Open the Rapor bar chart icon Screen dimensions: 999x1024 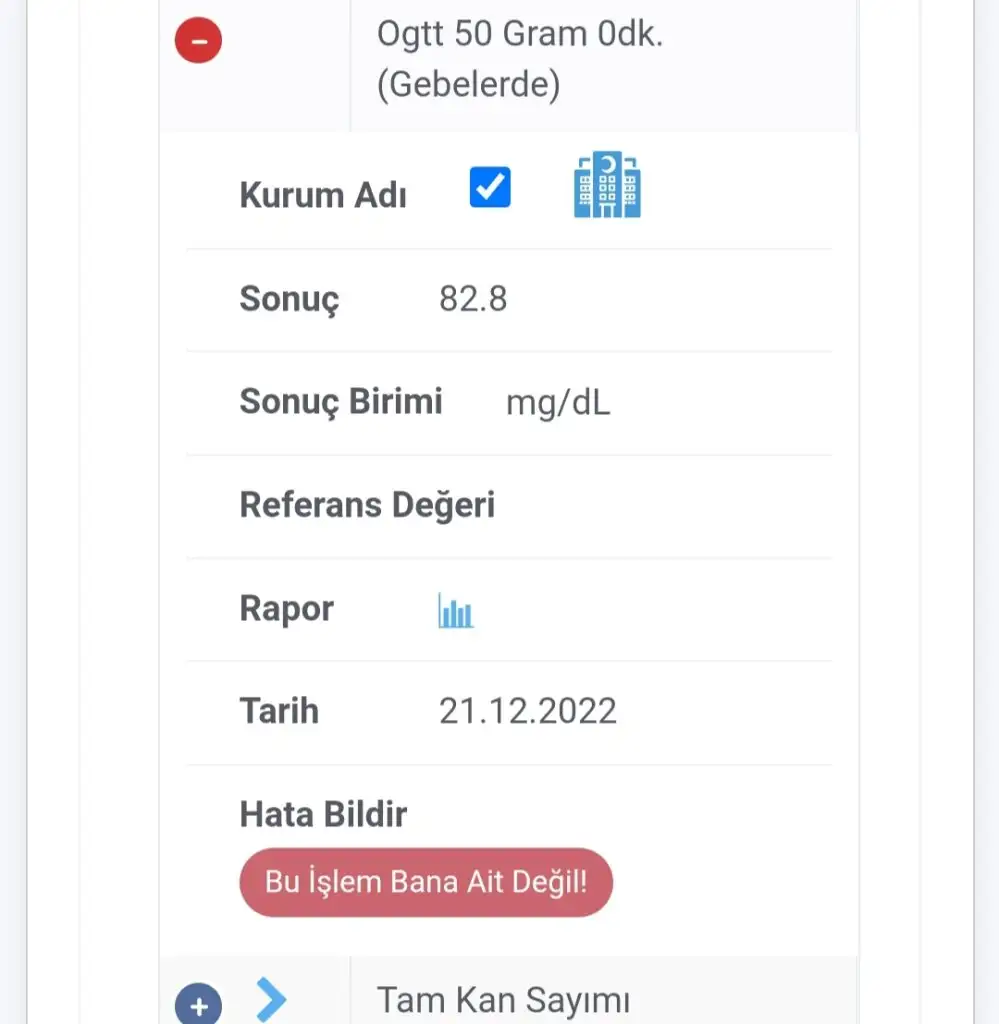(456, 610)
